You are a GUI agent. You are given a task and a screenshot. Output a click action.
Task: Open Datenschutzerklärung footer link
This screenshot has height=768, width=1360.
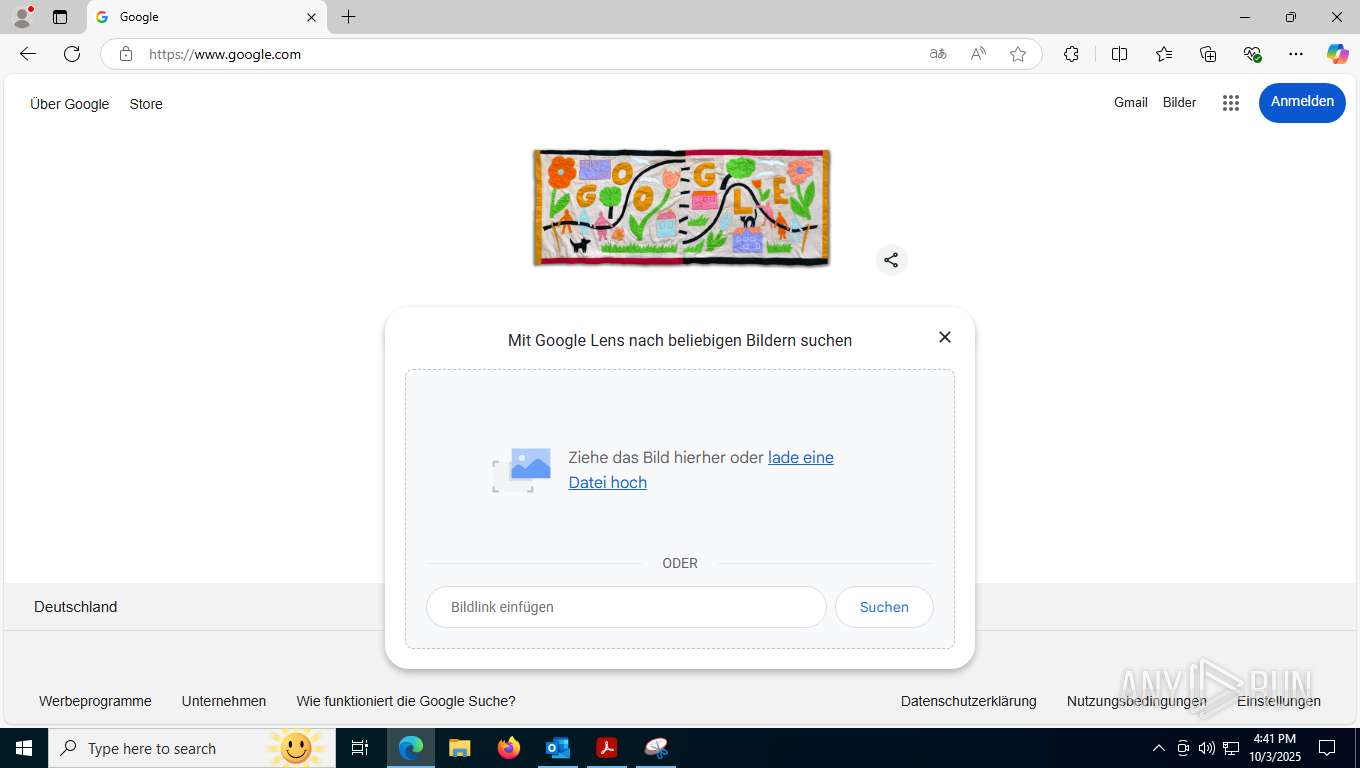click(x=969, y=701)
